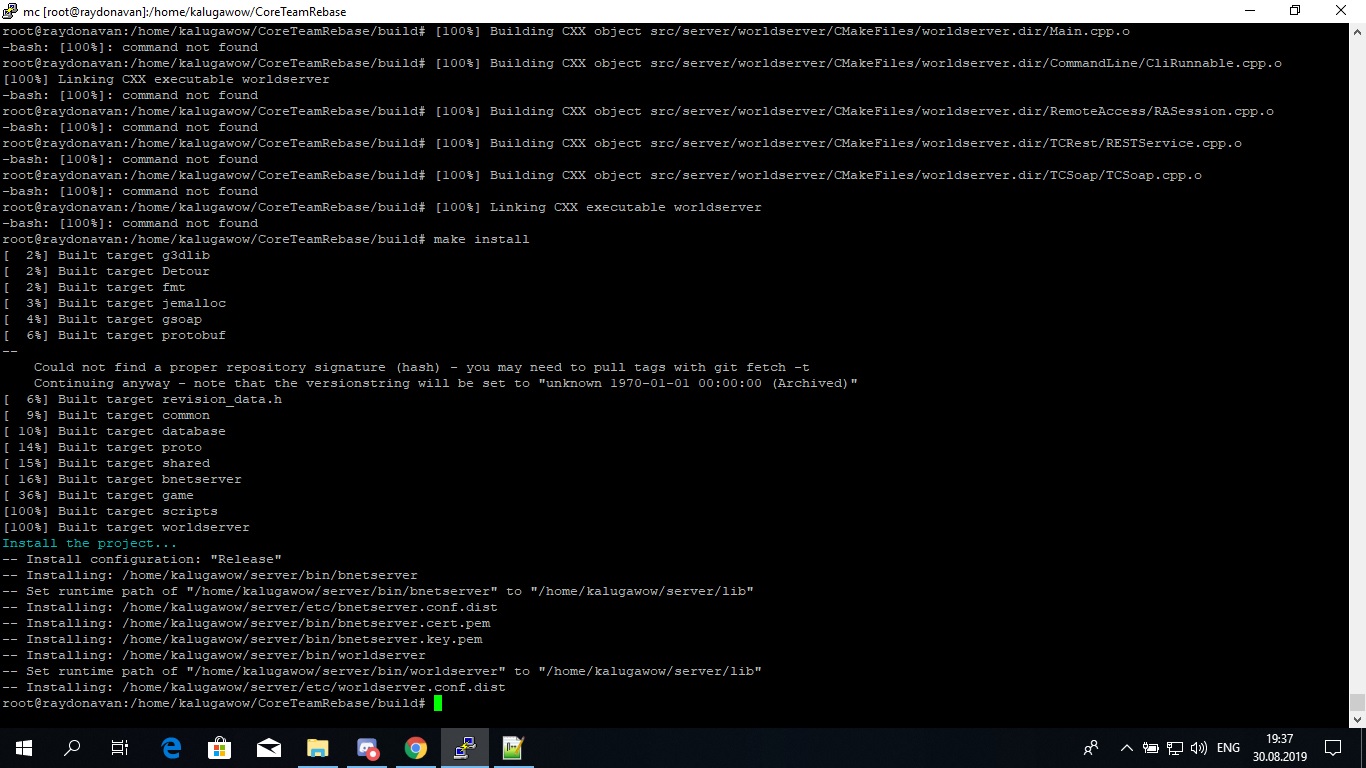Restore down the PuTTY window

pyautogui.click(x=1295, y=11)
